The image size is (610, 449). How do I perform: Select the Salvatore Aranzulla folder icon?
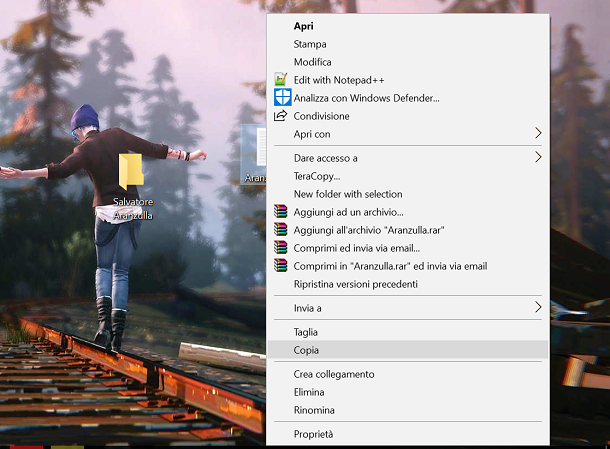click(x=131, y=172)
